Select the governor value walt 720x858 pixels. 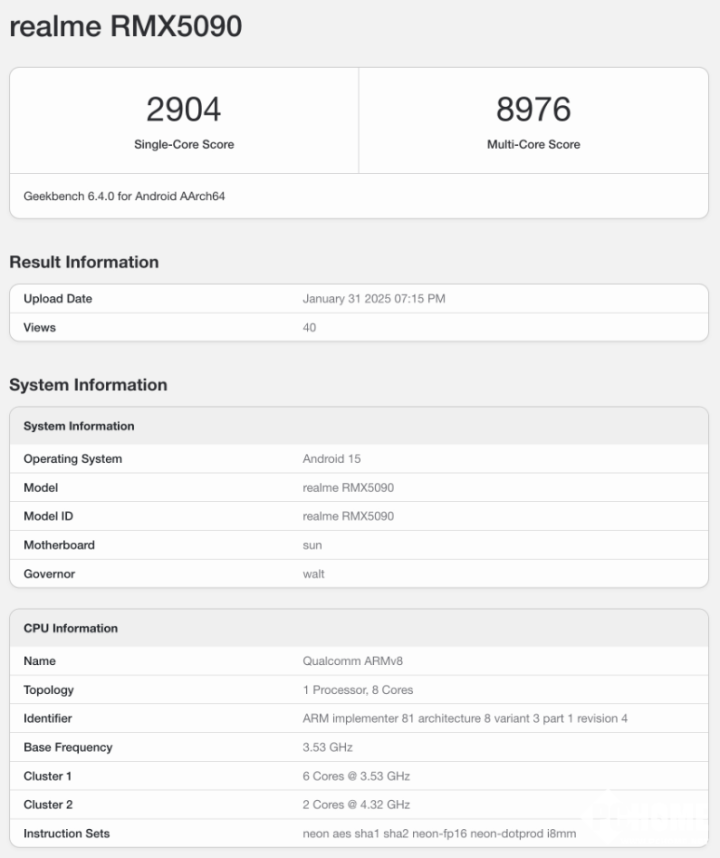tap(313, 574)
